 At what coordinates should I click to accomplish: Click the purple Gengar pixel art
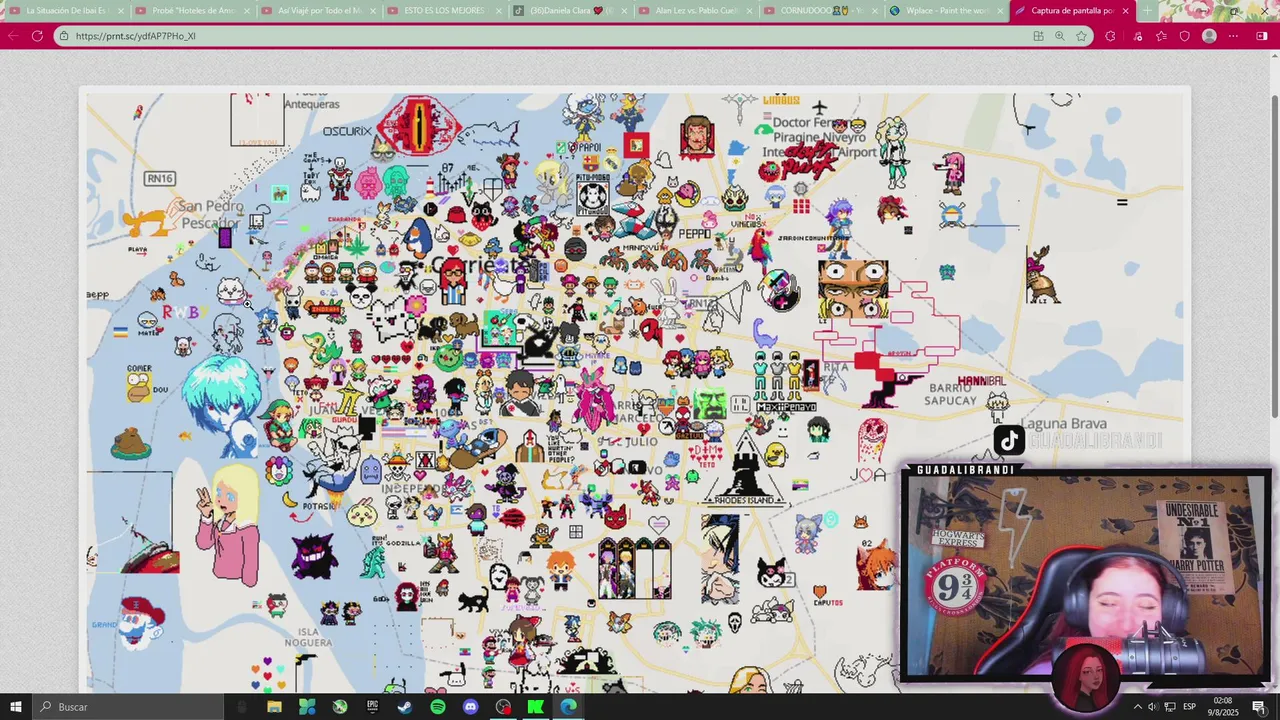coord(313,556)
